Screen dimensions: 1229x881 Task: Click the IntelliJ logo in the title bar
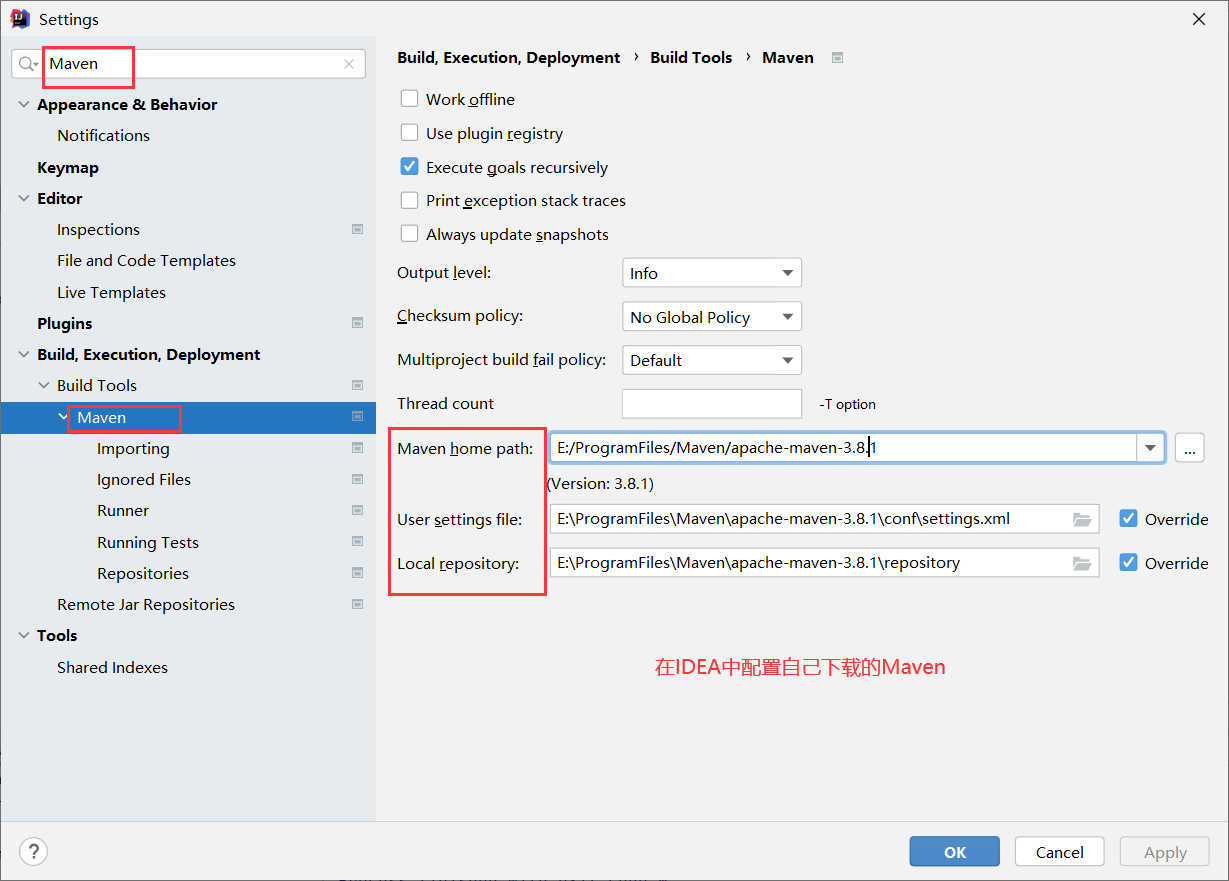tap(19, 19)
